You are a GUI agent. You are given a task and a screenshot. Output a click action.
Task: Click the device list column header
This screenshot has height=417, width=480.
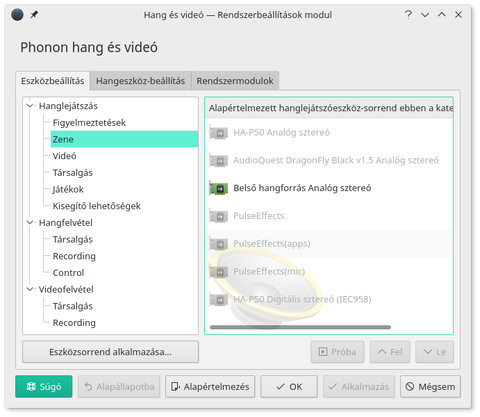coord(329,108)
